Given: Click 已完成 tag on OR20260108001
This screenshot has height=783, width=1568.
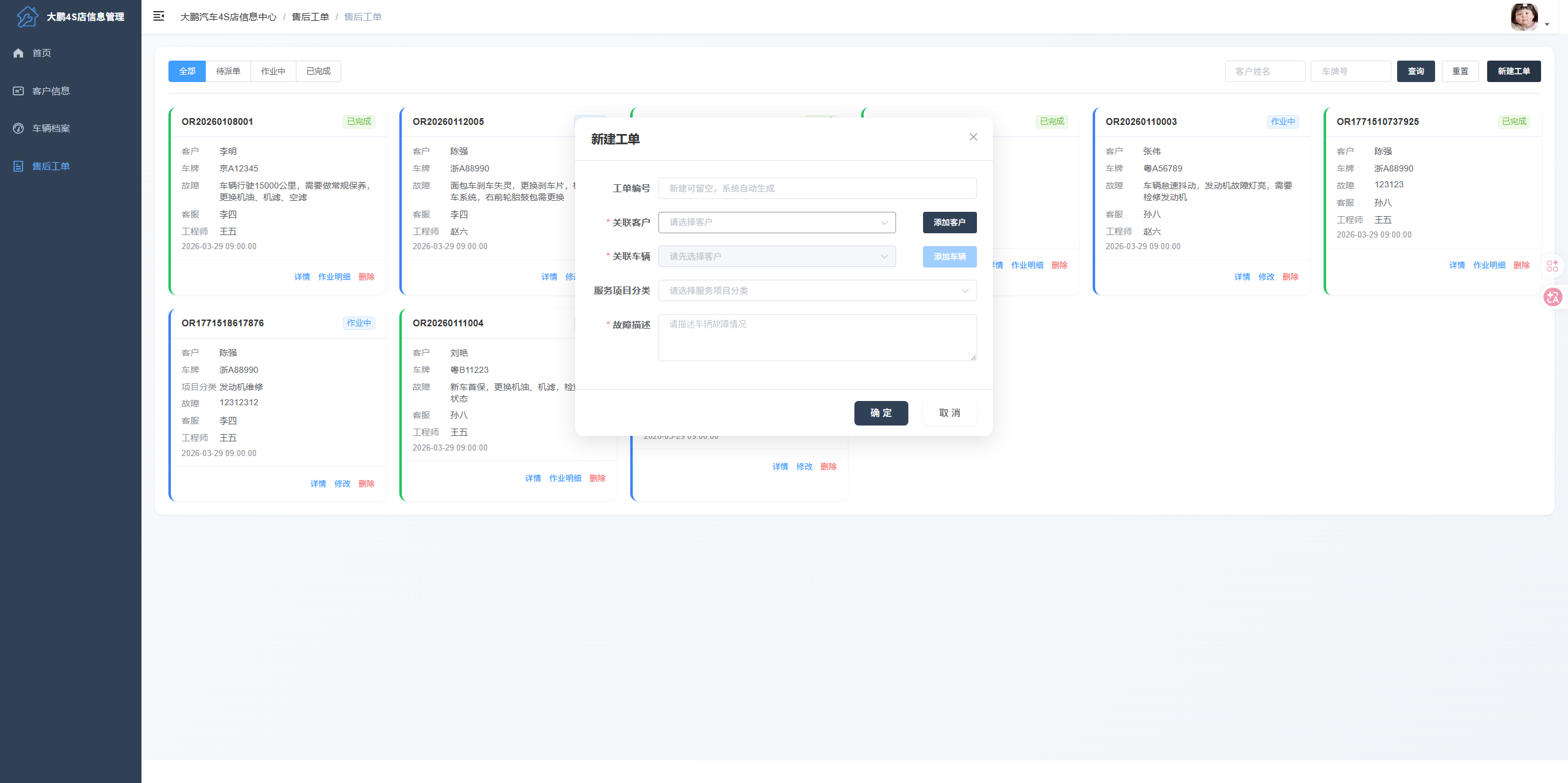Looking at the screenshot, I should pos(359,121).
